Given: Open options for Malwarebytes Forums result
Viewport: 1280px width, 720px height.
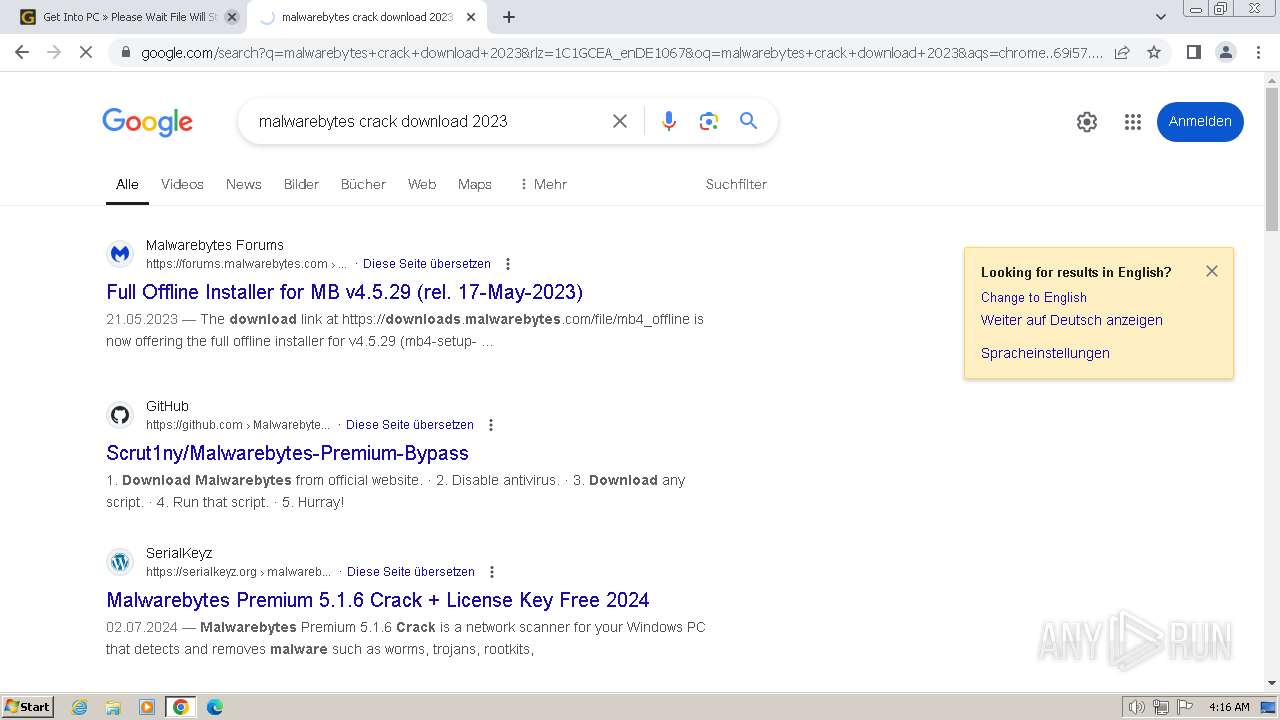Looking at the screenshot, I should (x=508, y=264).
